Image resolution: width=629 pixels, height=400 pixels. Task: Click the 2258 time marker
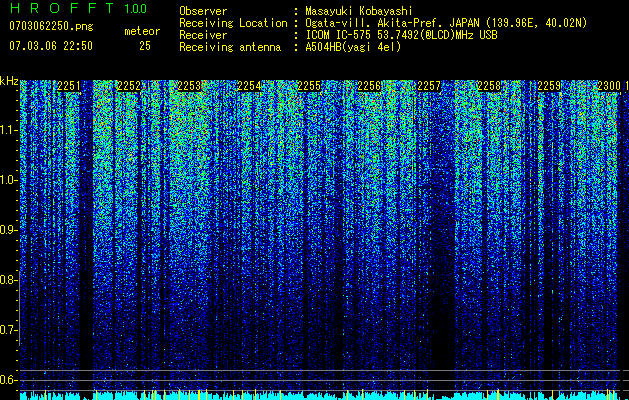[x=489, y=86]
